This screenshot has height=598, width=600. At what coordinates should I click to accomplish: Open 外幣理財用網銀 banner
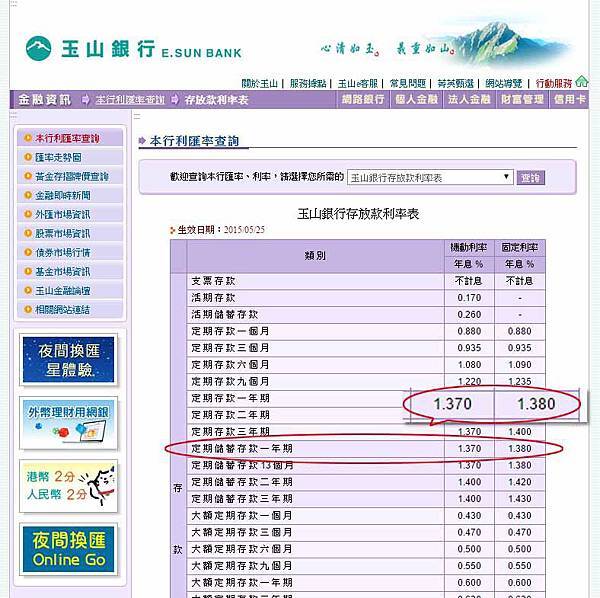pos(68,423)
